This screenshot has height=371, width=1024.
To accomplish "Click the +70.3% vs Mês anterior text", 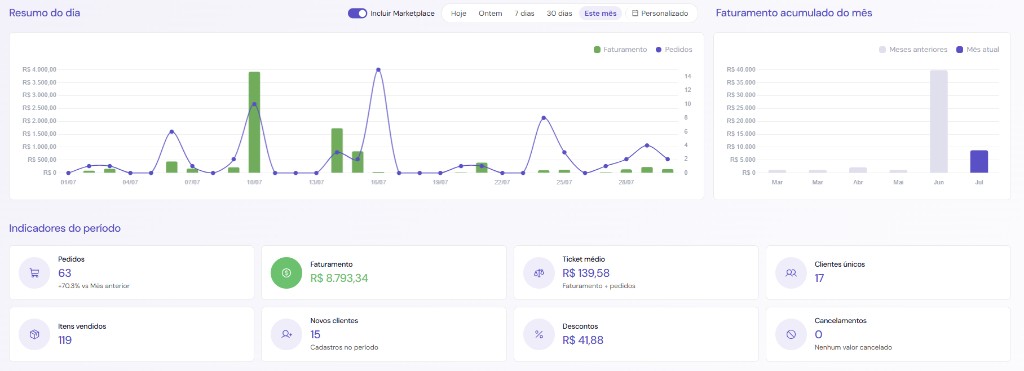I will click(93, 286).
